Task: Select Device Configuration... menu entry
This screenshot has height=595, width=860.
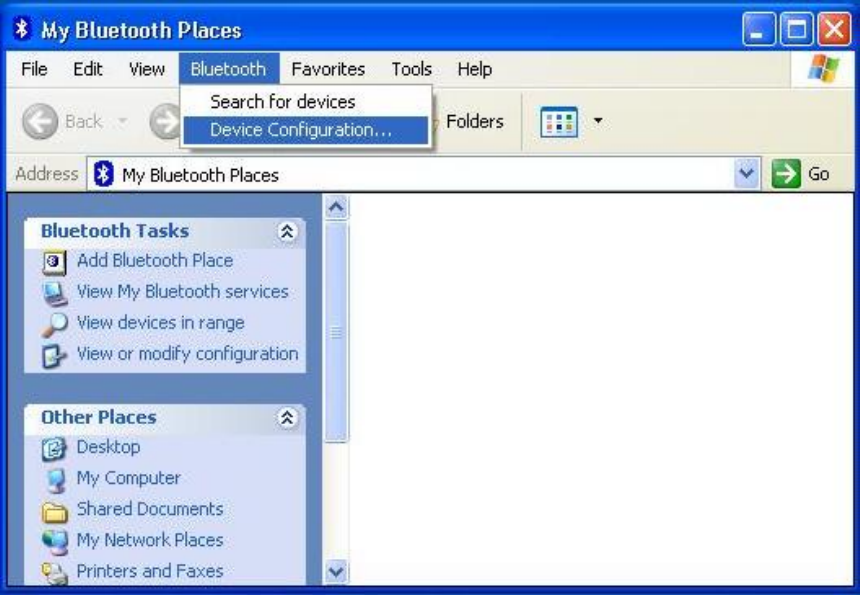Action: click(x=305, y=131)
